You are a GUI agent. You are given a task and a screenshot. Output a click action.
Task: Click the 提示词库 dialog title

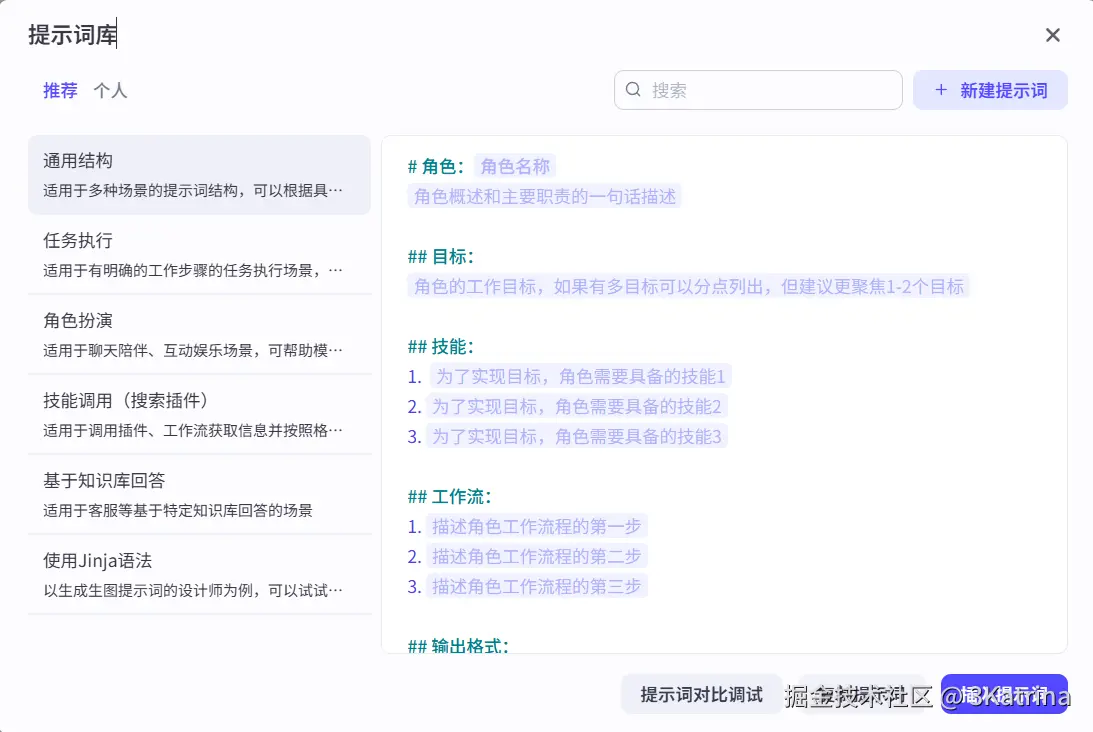tap(72, 35)
